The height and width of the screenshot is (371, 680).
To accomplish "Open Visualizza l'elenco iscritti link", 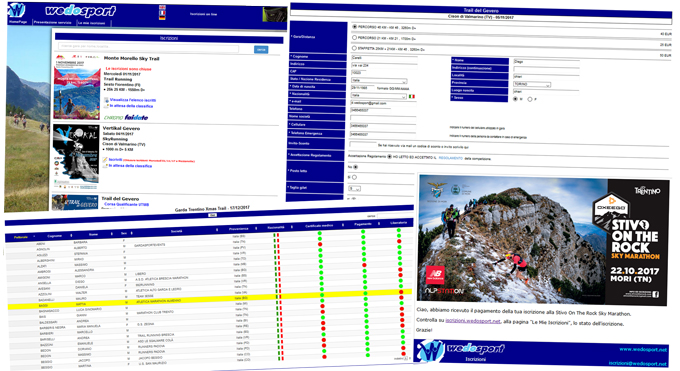I will (133, 100).
